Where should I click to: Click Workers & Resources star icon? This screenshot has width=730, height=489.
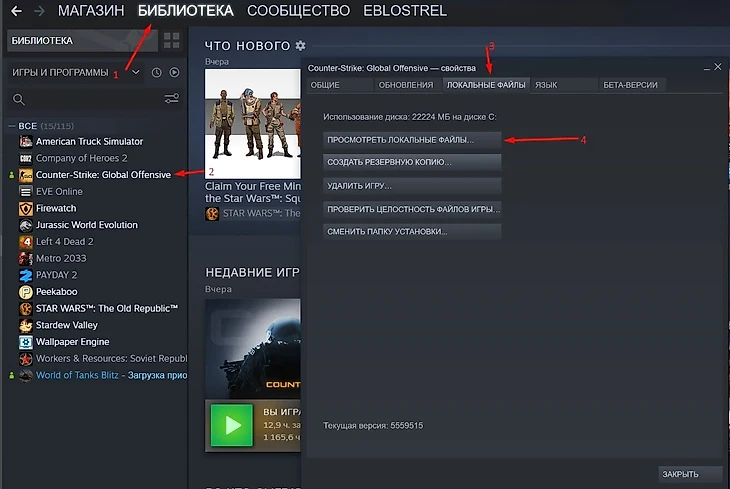coord(26,359)
